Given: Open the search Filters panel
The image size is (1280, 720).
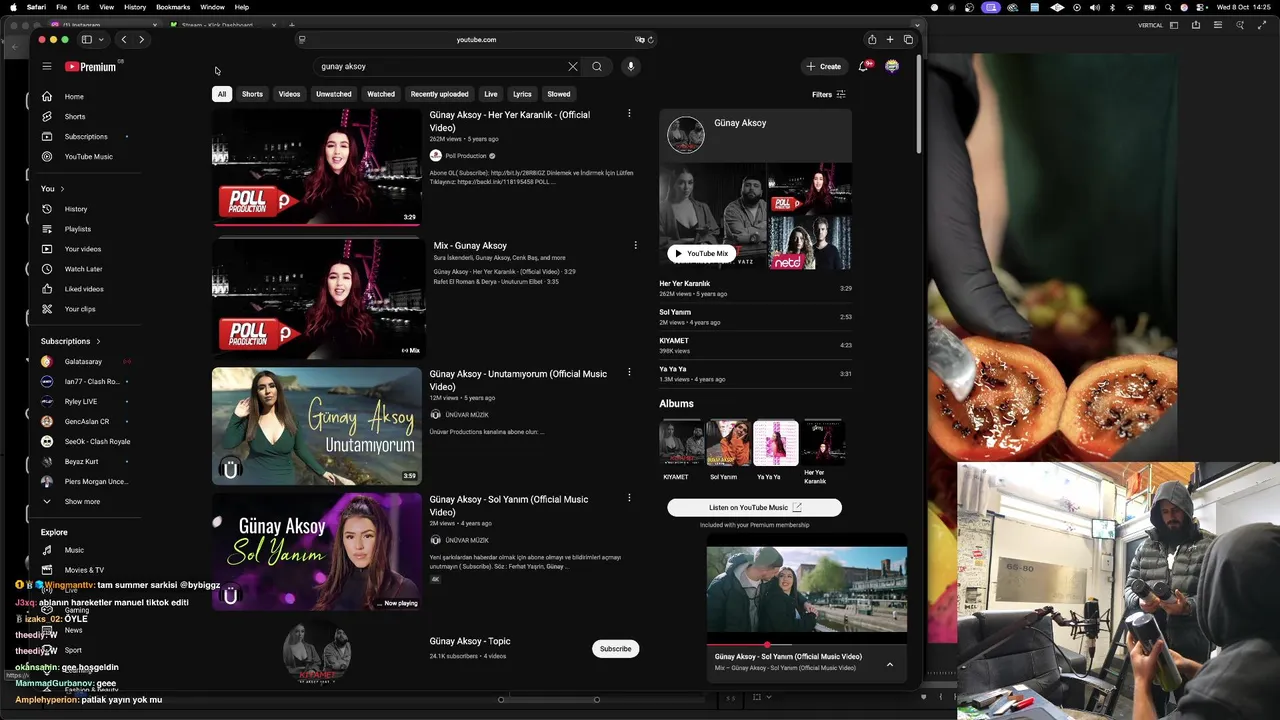Looking at the screenshot, I should [x=829, y=95].
